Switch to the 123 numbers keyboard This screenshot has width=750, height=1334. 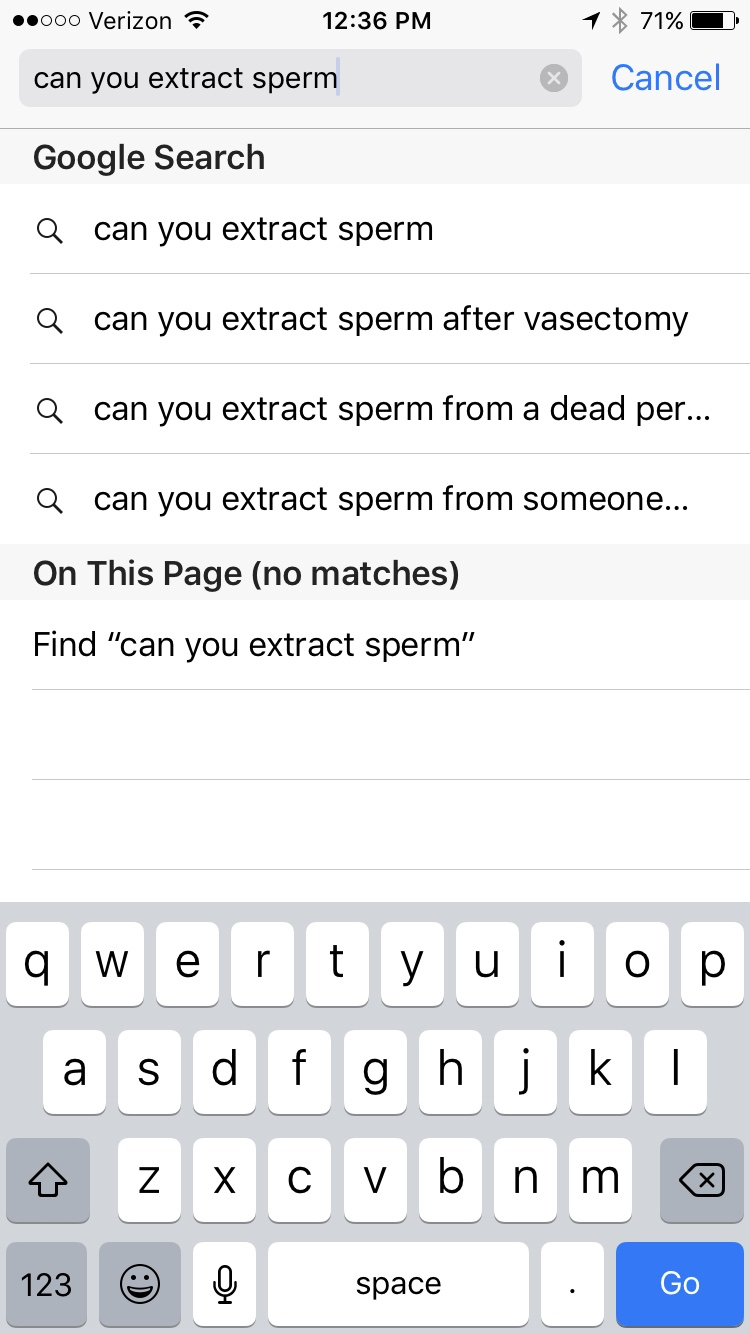pos(47,1284)
